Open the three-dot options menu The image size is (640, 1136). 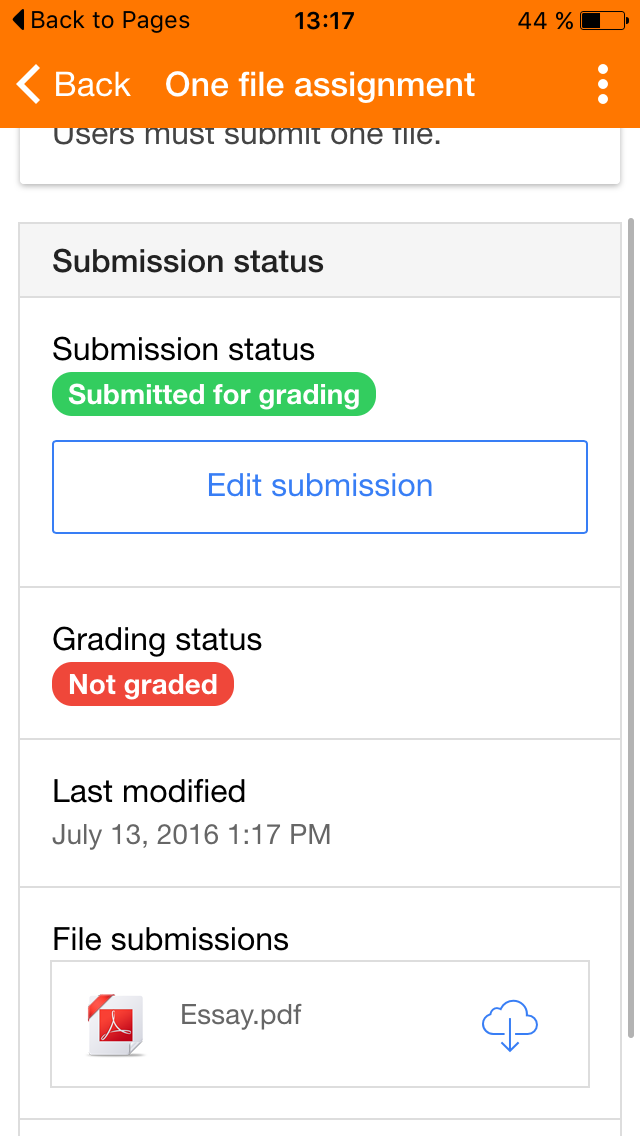click(x=602, y=85)
